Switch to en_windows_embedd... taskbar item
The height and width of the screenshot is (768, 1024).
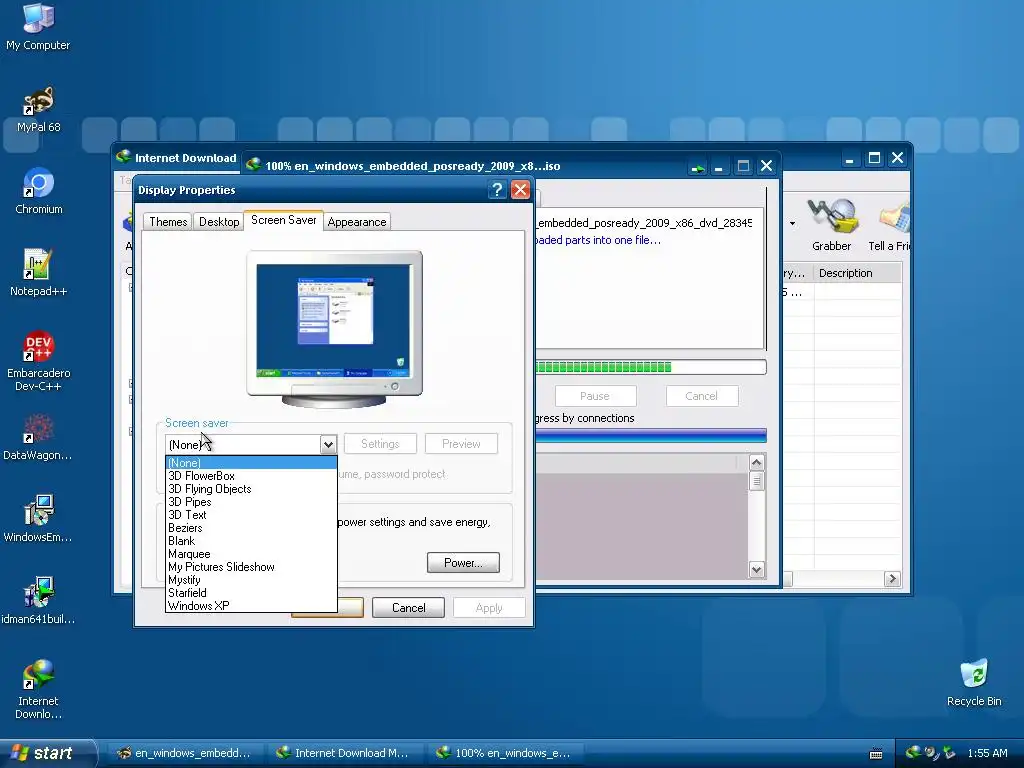[184, 753]
